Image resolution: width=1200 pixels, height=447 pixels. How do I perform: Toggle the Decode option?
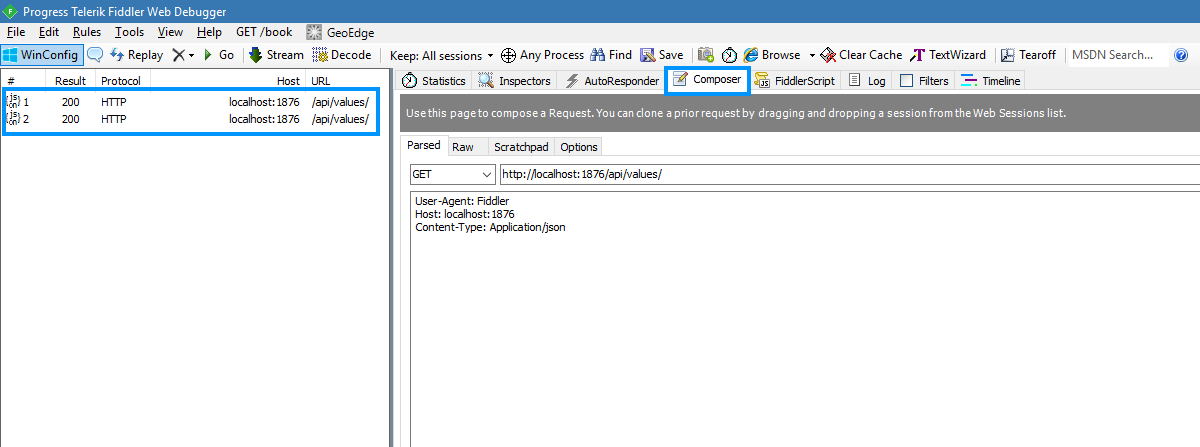pyautogui.click(x=342, y=55)
